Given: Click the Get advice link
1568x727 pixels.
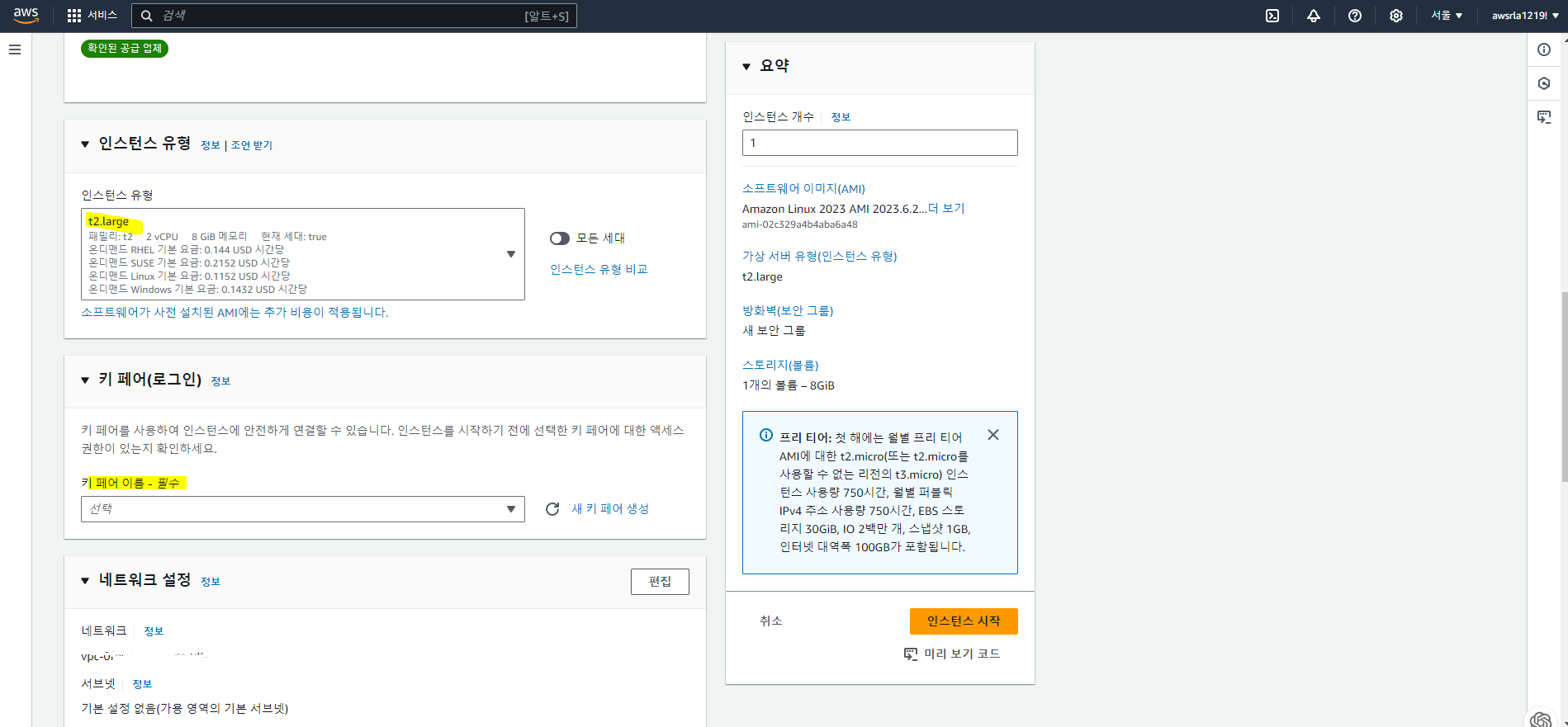Looking at the screenshot, I should (x=252, y=145).
